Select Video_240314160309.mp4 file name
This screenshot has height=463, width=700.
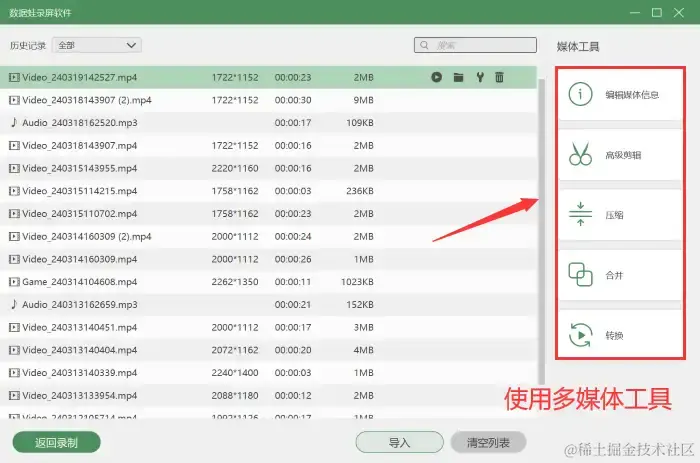tap(79, 259)
